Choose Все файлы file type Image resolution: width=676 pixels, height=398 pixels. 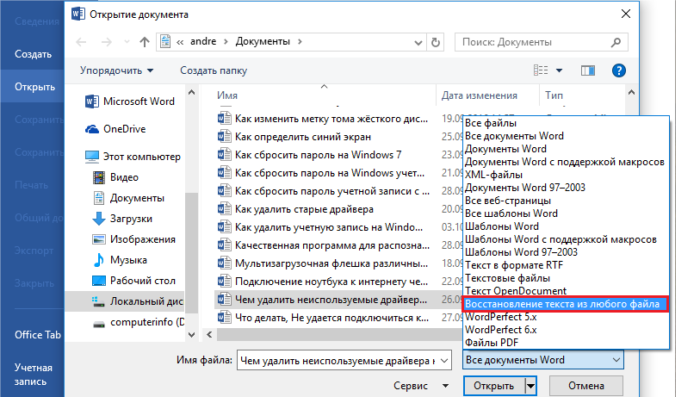coord(491,123)
